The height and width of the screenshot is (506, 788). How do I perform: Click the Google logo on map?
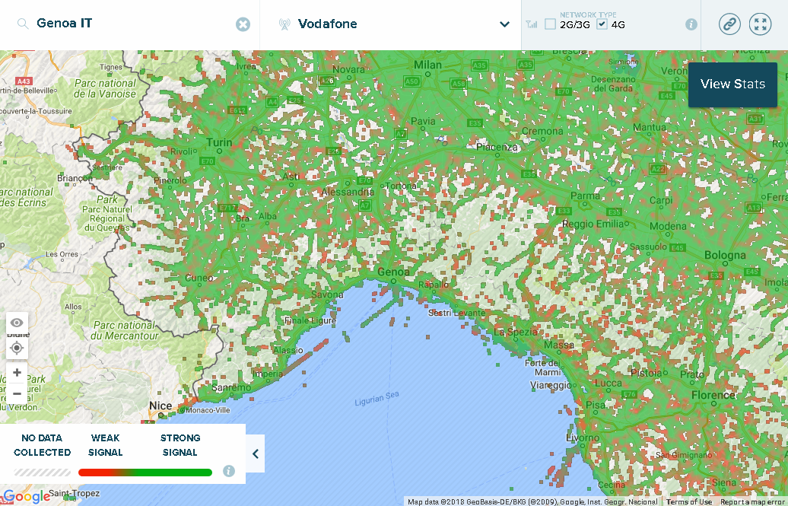coord(26,496)
